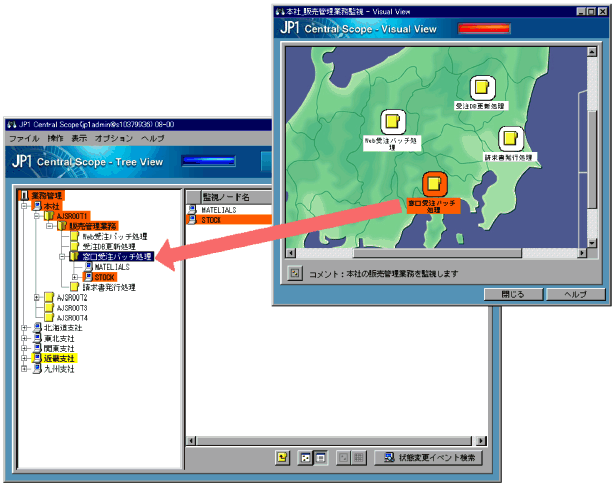Click the map's vertical scrollbar up arrow
614x486 pixels.
592,51
